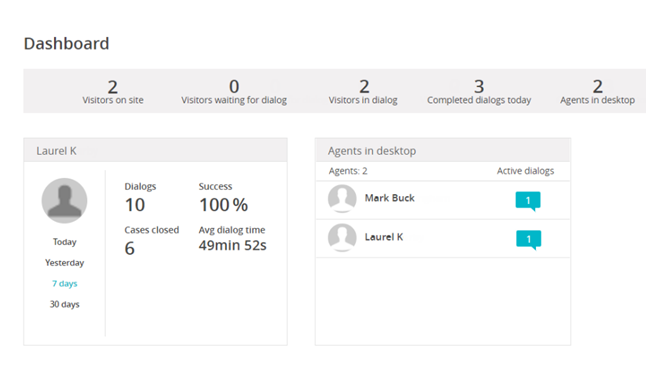
Task: Select the 7 days period
Action: [x=65, y=284]
